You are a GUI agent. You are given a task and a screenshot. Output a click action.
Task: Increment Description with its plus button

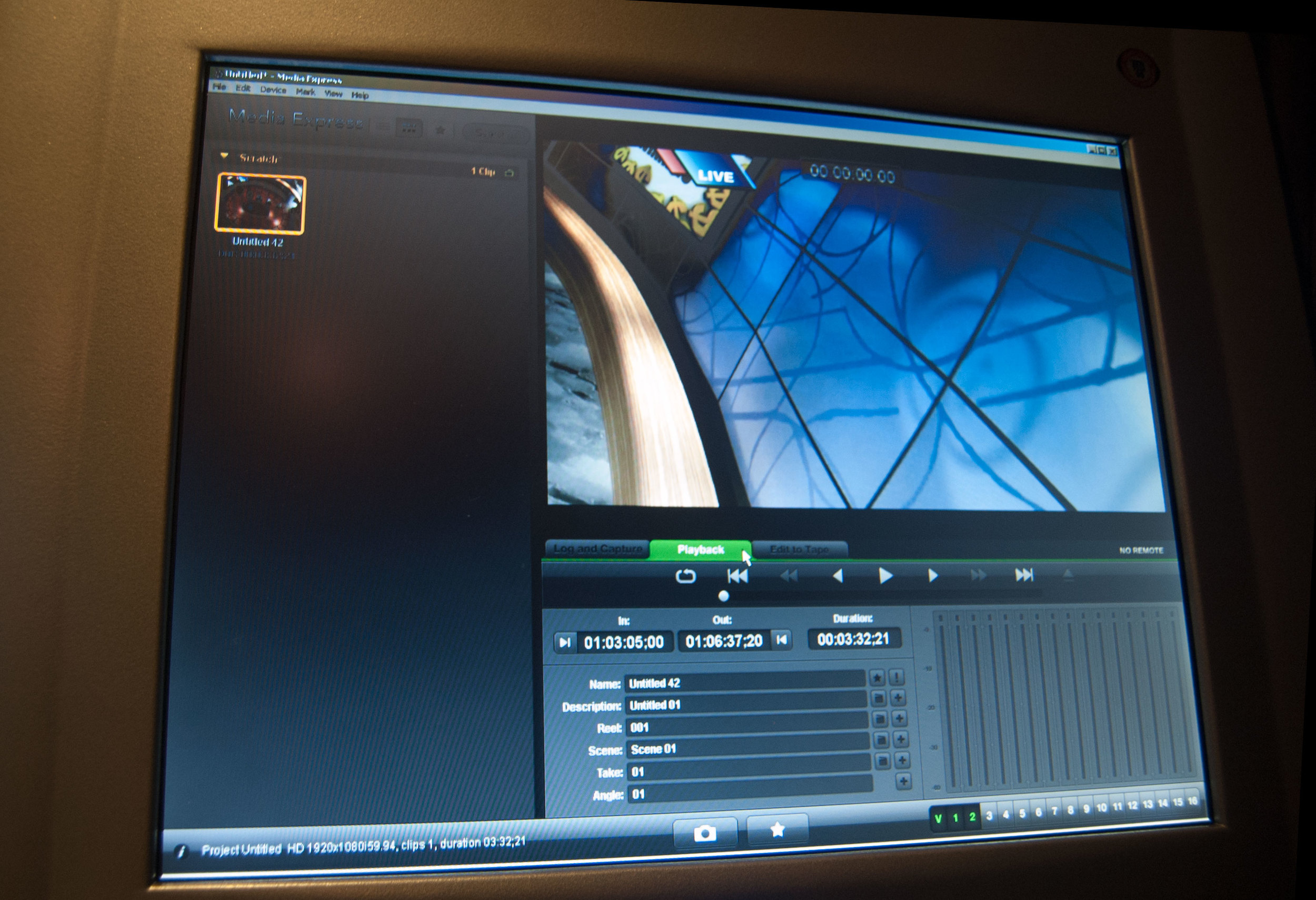tap(898, 698)
